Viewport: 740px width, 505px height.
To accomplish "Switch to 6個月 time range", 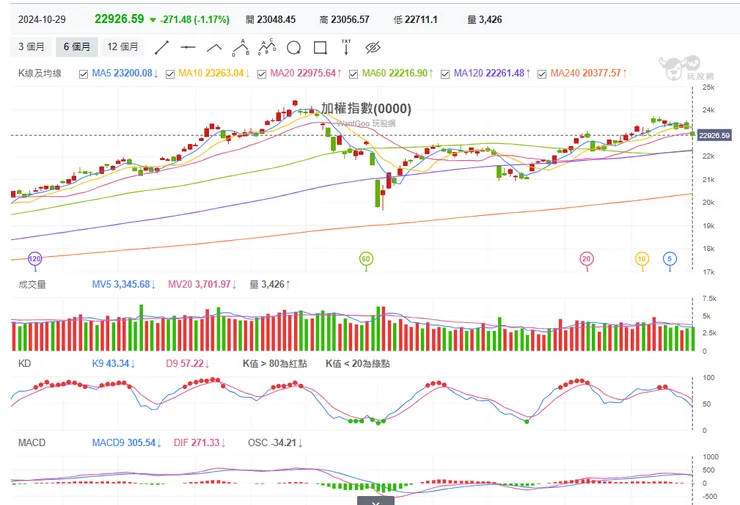I will click(x=76, y=47).
